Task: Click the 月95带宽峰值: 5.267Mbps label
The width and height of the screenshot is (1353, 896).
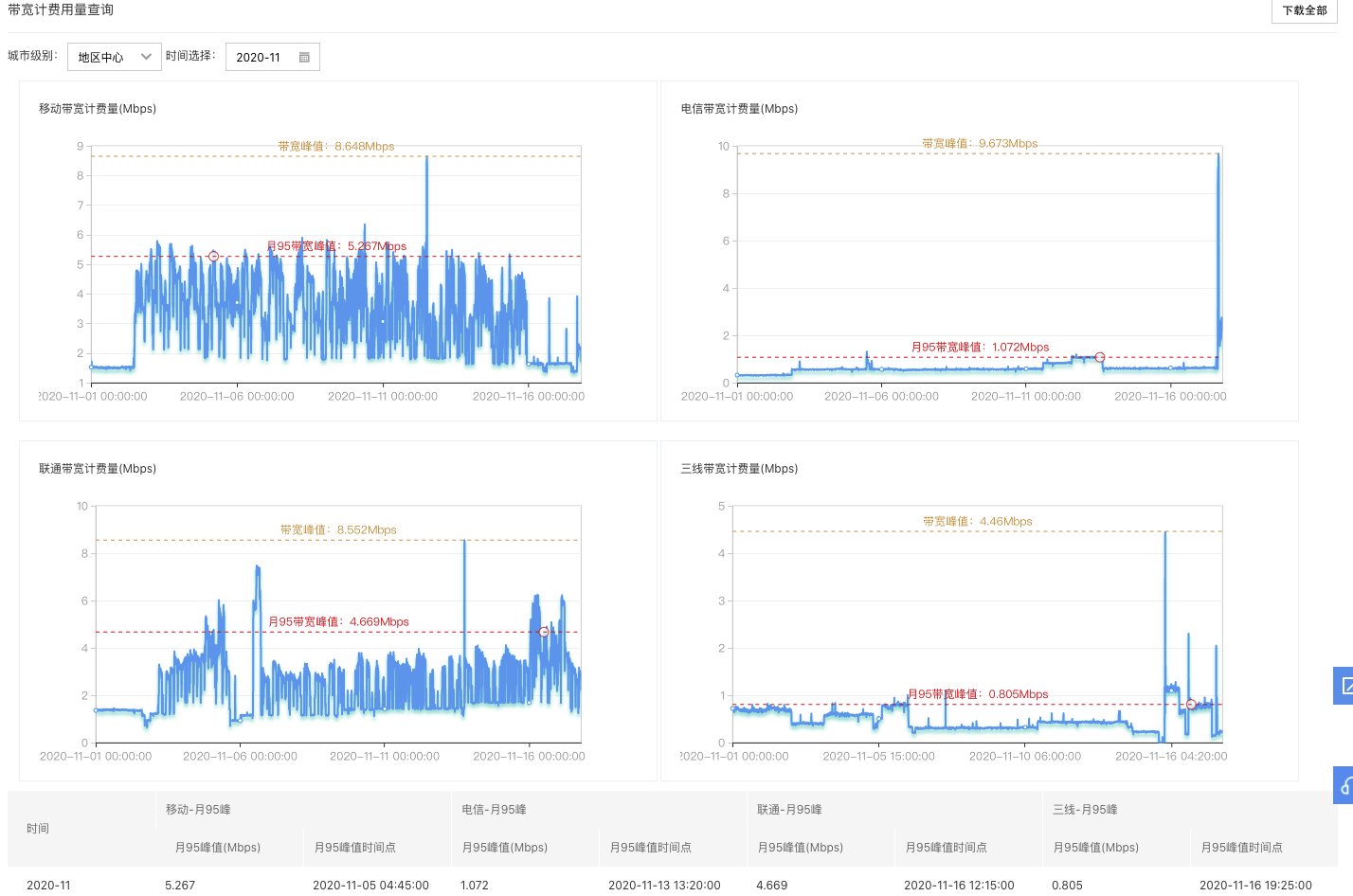Action: (x=336, y=246)
